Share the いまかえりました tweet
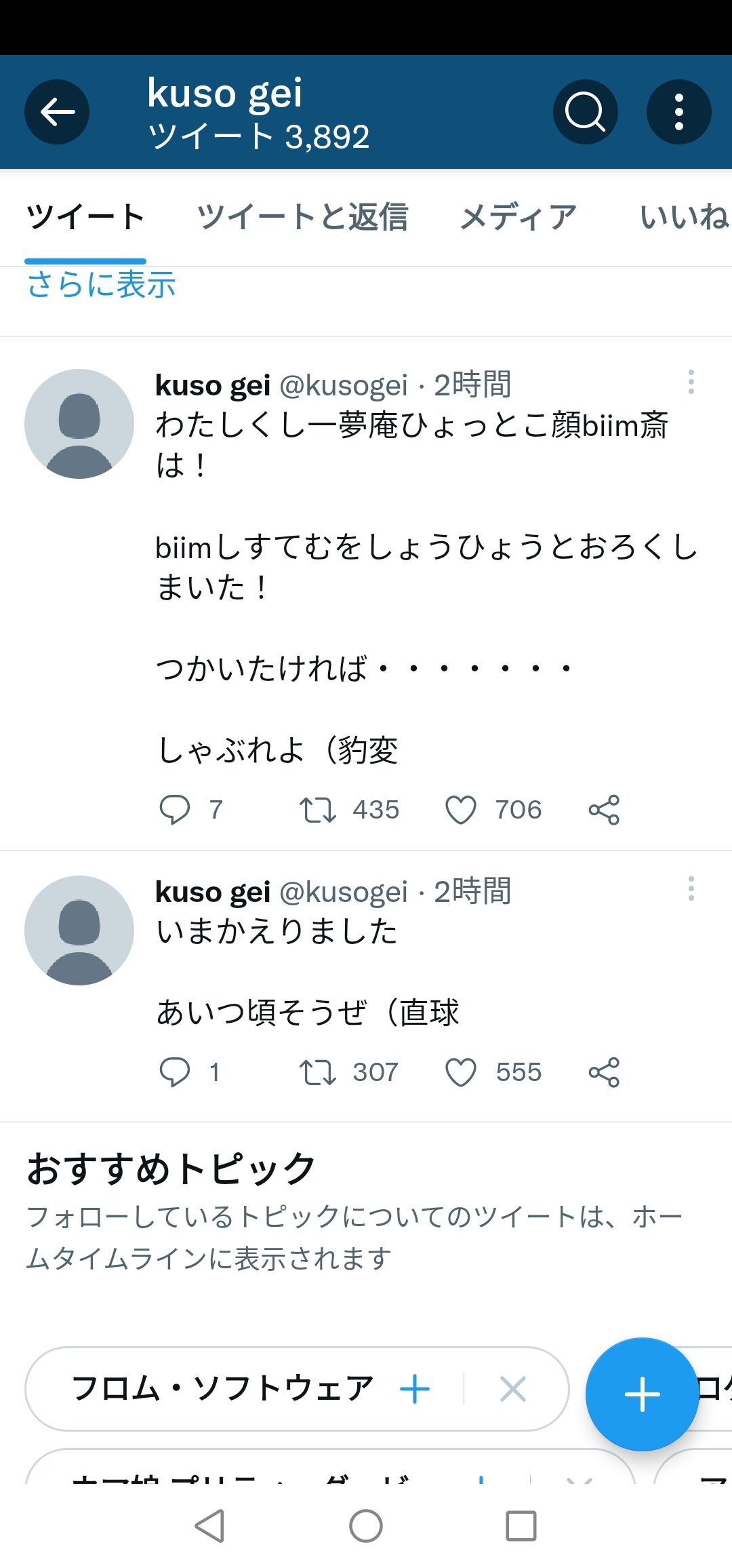Viewport: 732px width, 1568px height. pos(604,1072)
